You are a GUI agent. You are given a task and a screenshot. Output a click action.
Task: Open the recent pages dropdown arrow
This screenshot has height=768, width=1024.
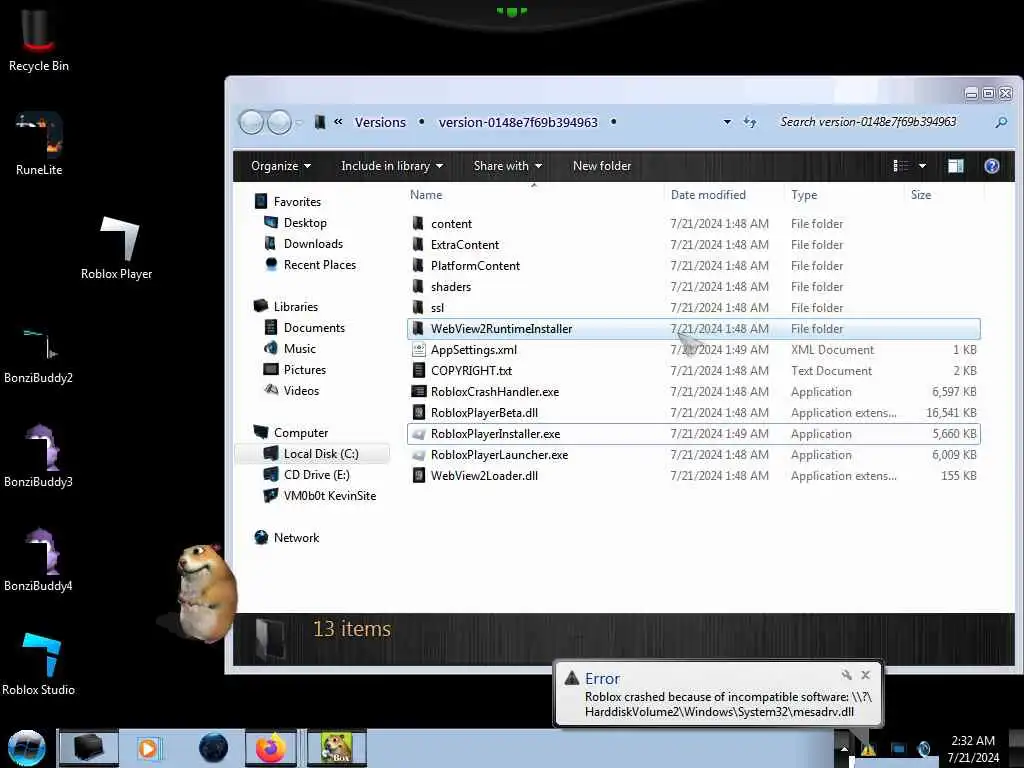point(299,122)
